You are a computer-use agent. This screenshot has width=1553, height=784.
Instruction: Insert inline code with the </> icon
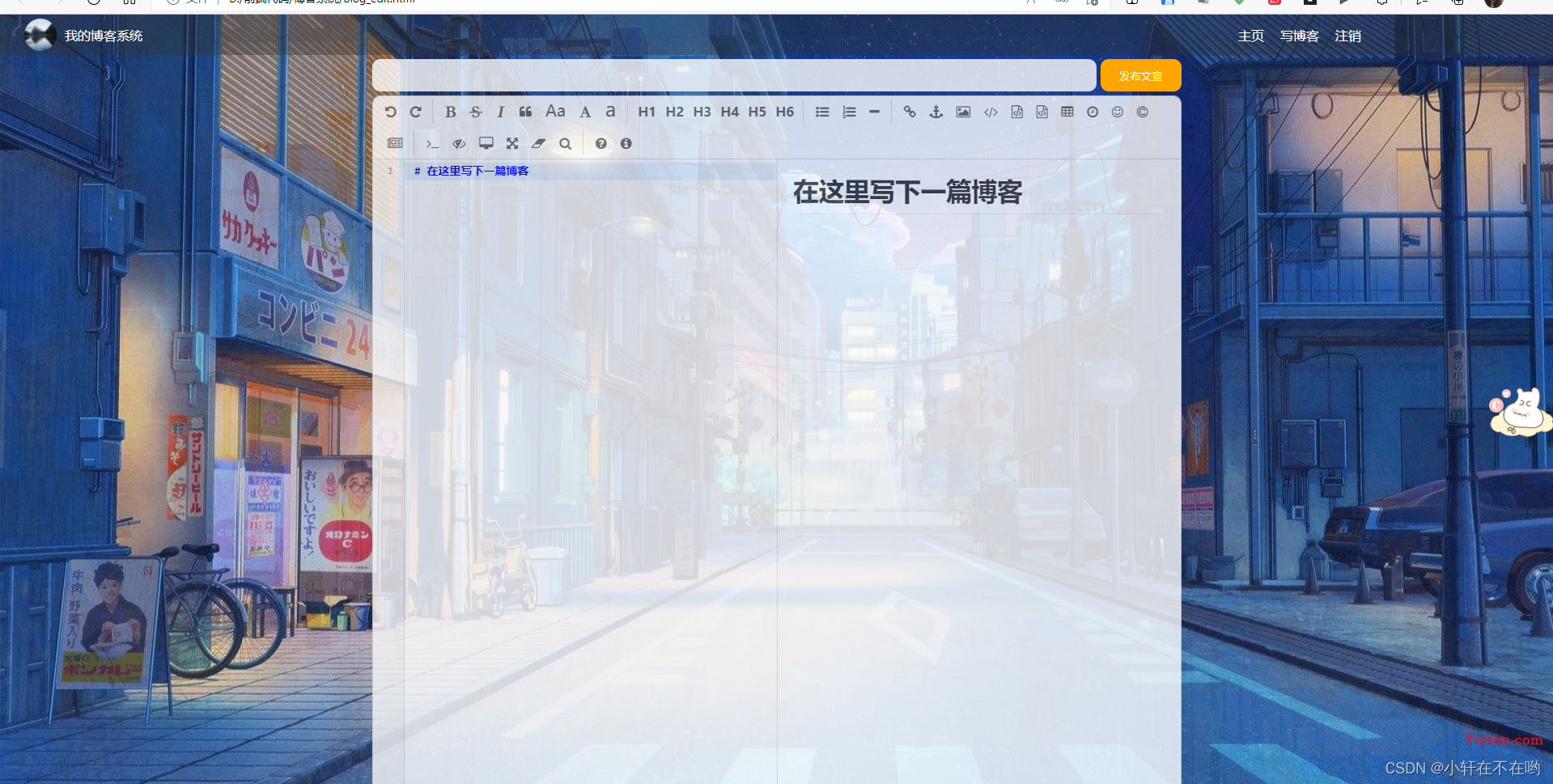tap(991, 112)
